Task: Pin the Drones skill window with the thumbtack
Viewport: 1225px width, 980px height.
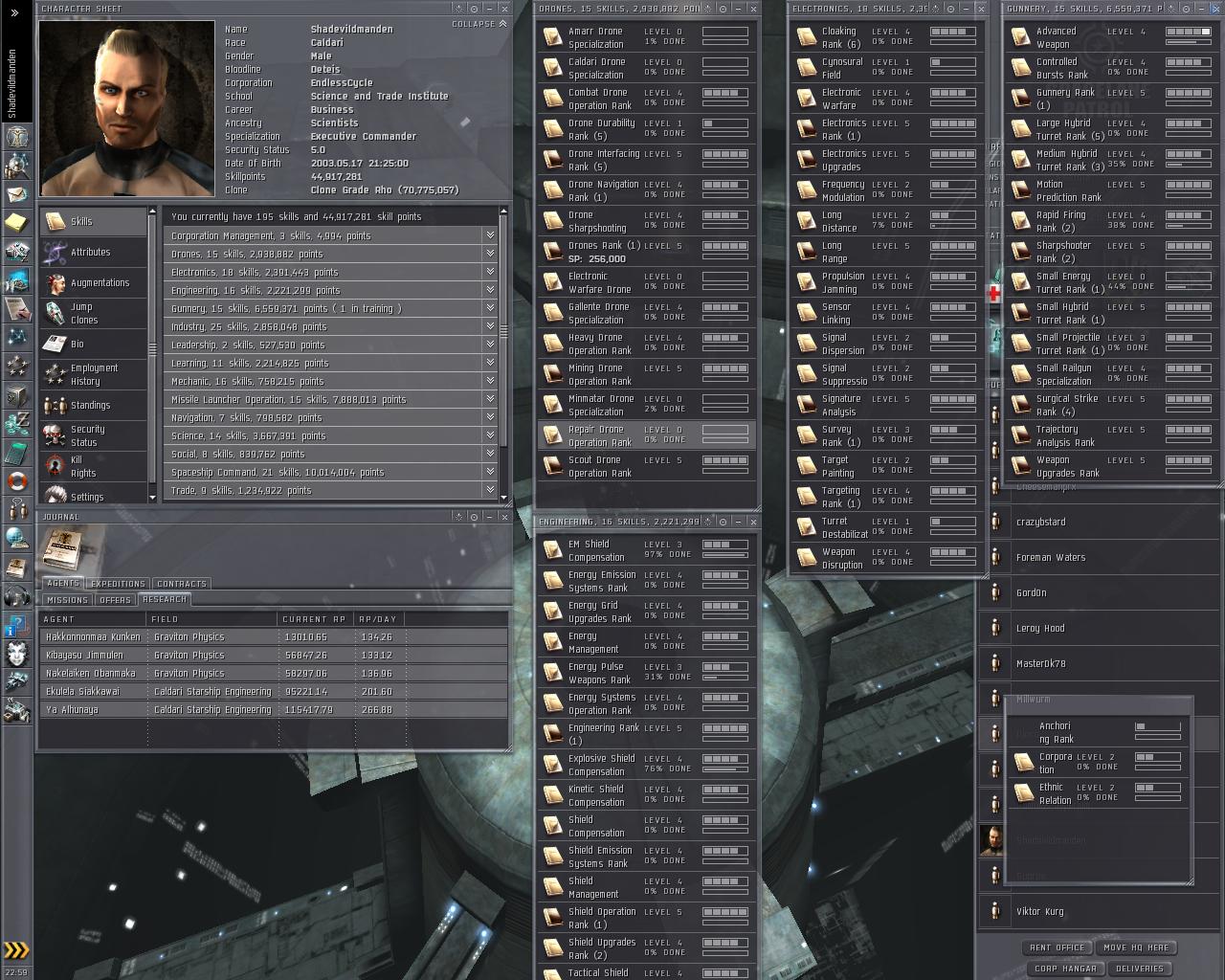Action: coord(705,9)
